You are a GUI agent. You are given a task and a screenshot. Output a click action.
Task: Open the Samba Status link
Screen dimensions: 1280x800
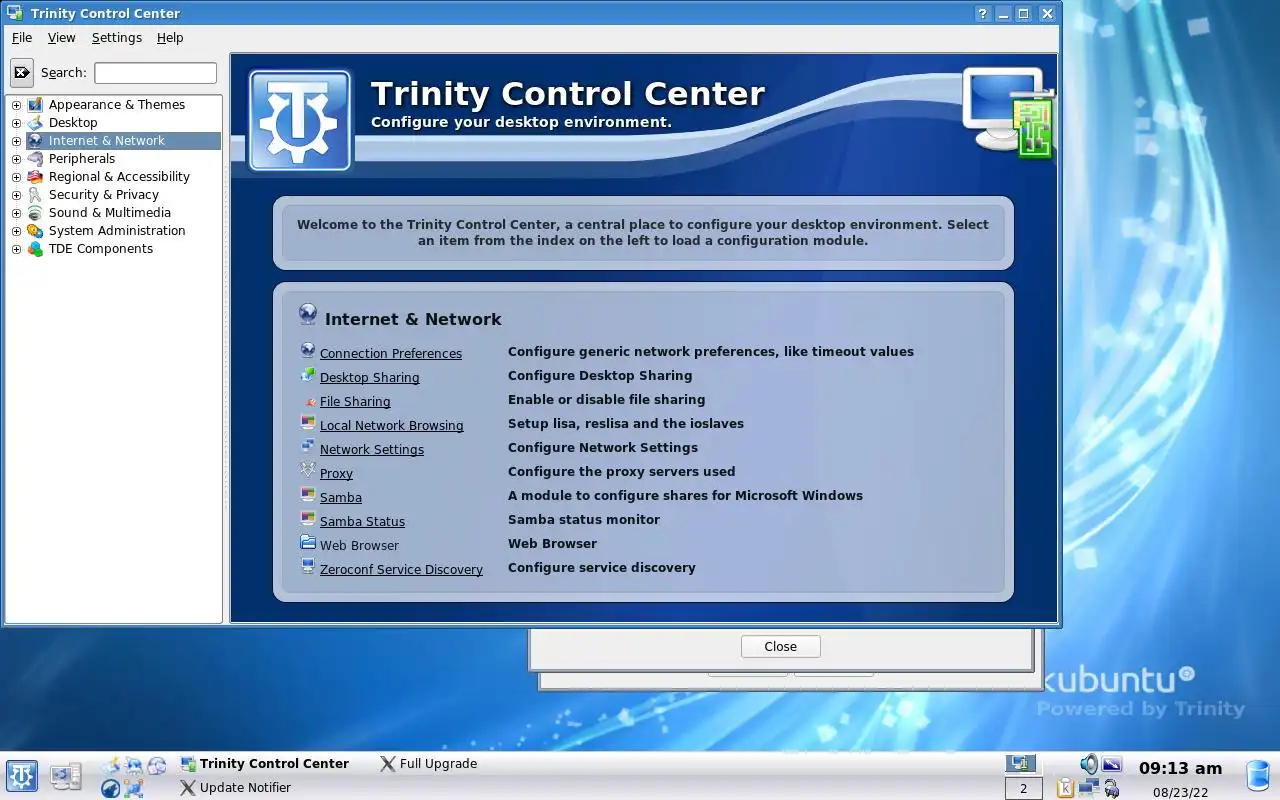tap(362, 521)
